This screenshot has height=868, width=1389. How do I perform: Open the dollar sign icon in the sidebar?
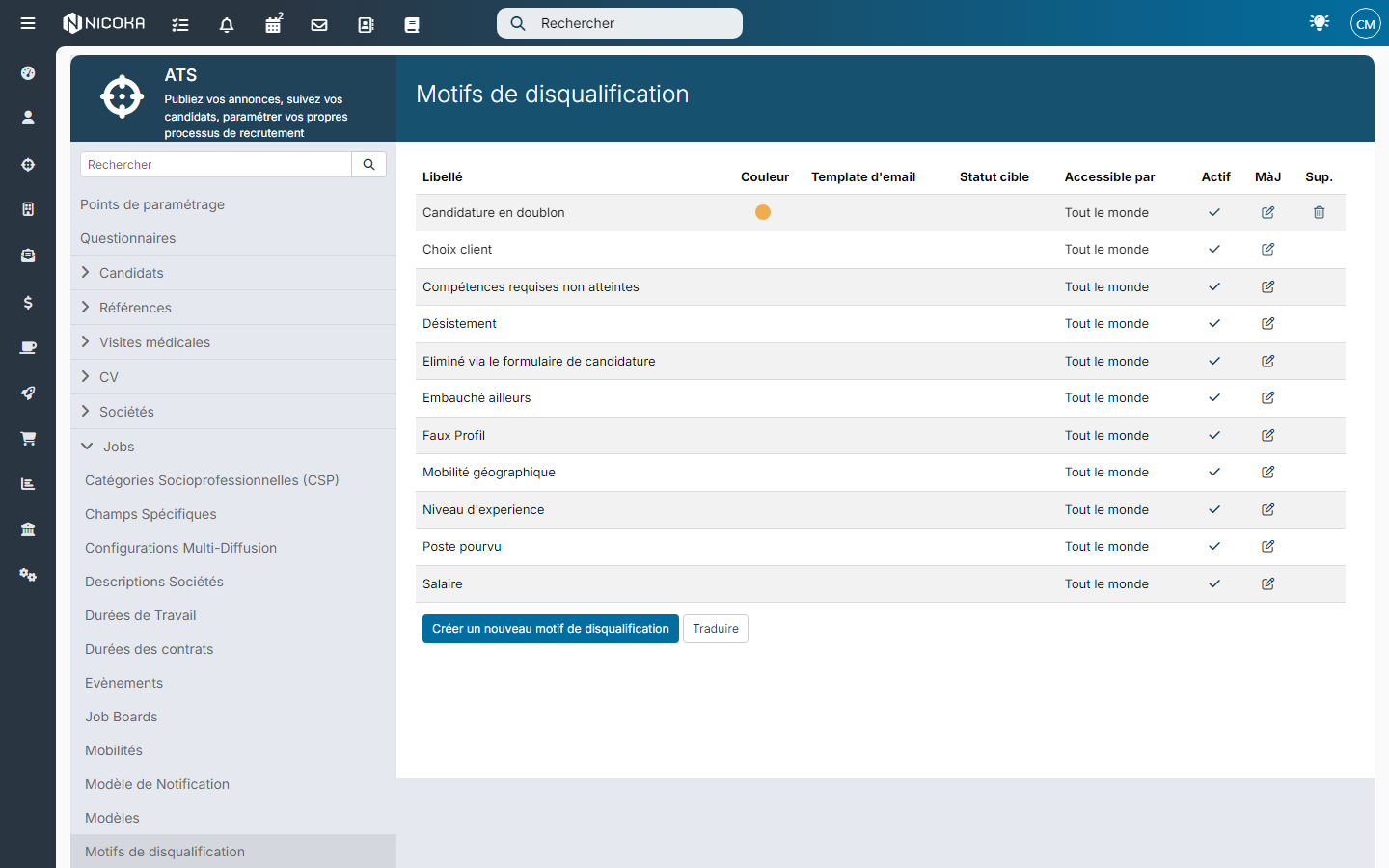pyautogui.click(x=28, y=302)
